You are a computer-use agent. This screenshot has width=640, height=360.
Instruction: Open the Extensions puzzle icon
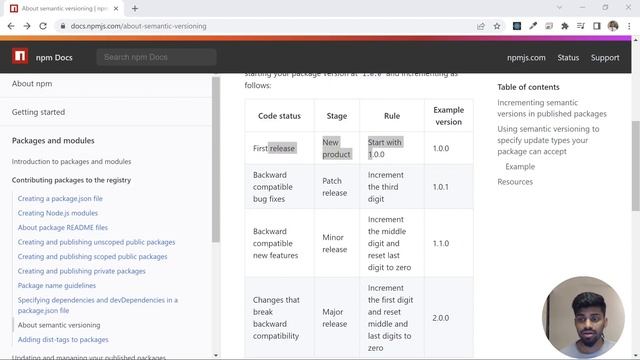tap(565, 26)
